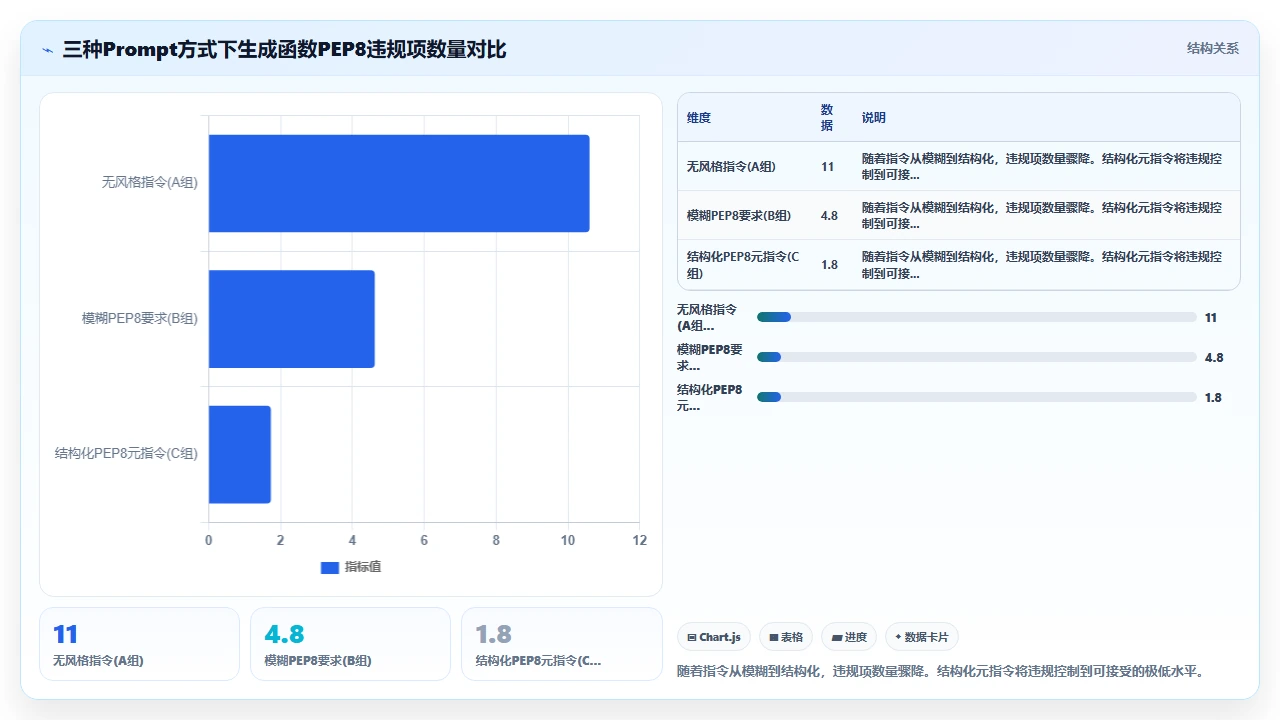The width and height of the screenshot is (1280, 720).
Task: Click the 数据 column header
Action: (827, 117)
